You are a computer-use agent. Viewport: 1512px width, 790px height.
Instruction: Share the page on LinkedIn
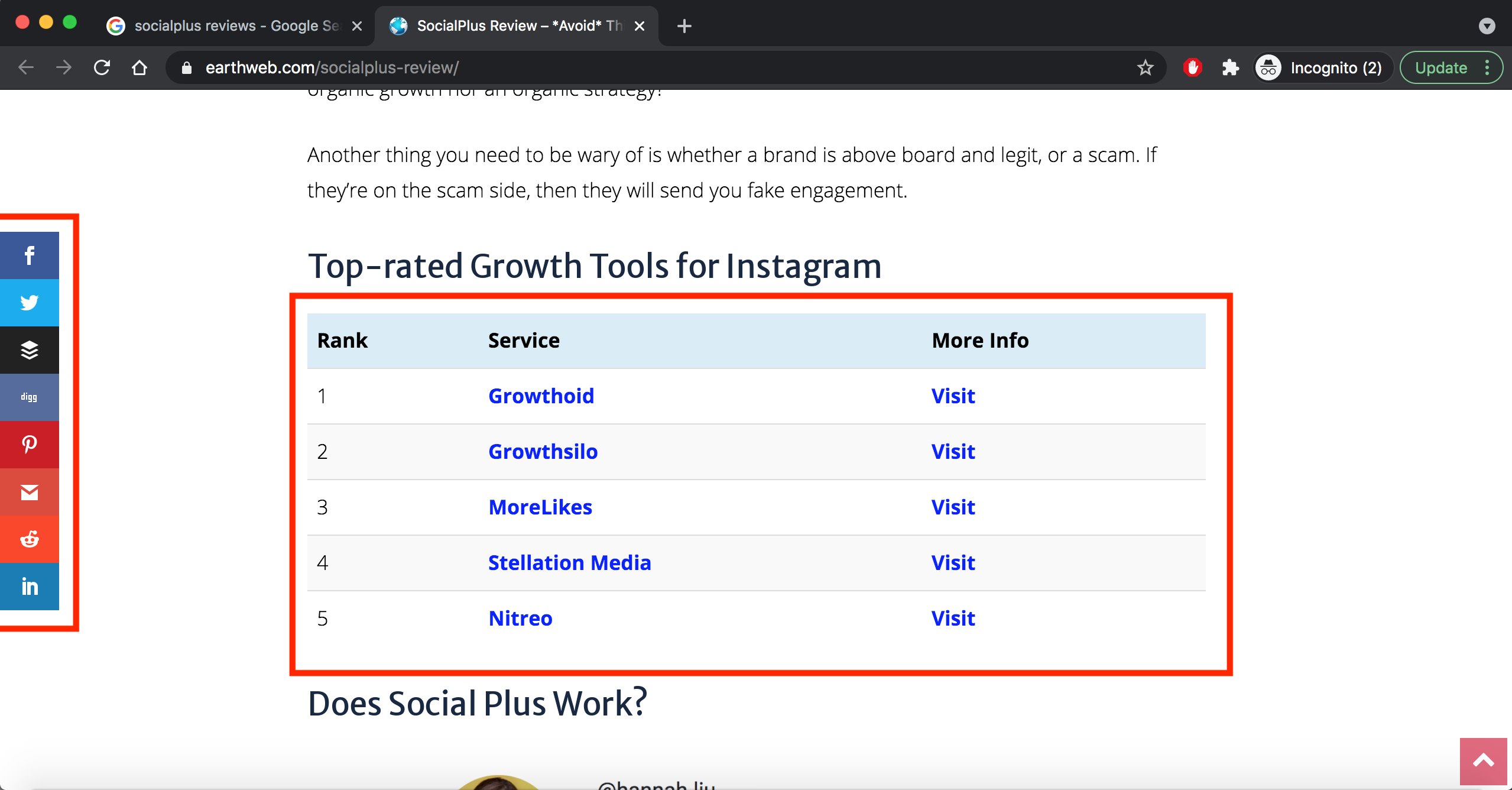point(30,587)
